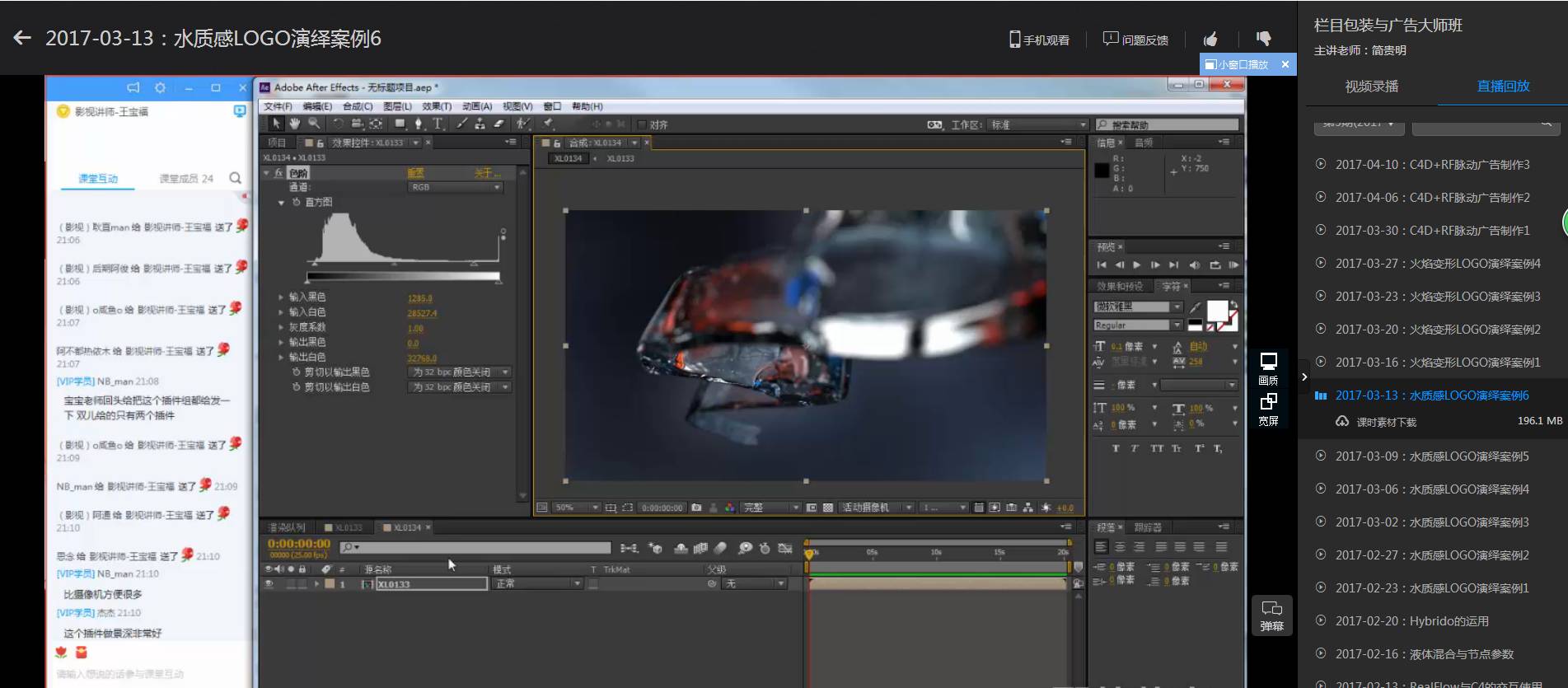Select the Pen tool
This screenshot has height=688, width=1568.
419,124
